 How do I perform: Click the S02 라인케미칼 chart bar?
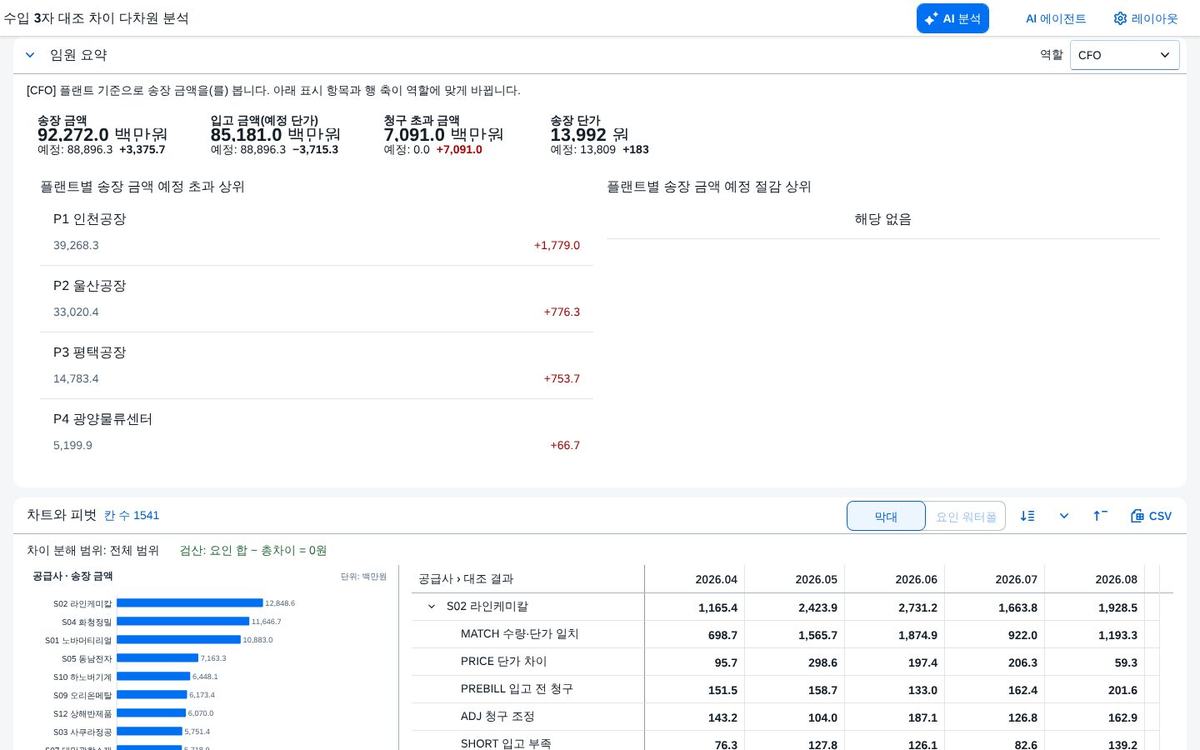(189, 603)
